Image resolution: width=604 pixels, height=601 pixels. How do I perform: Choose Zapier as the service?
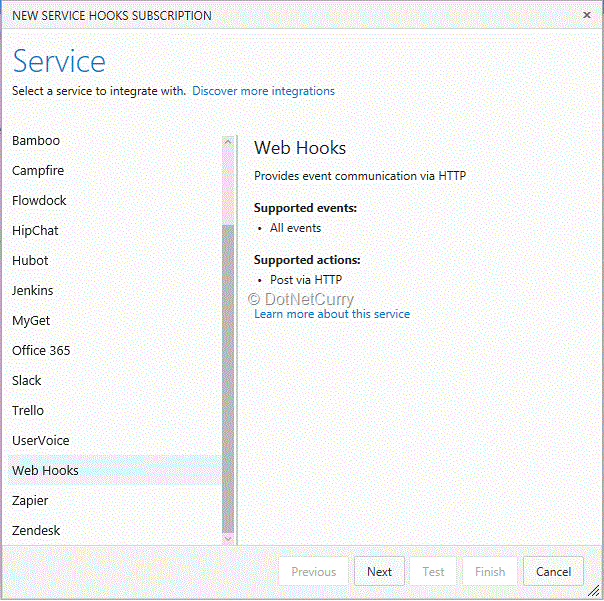click(115, 500)
